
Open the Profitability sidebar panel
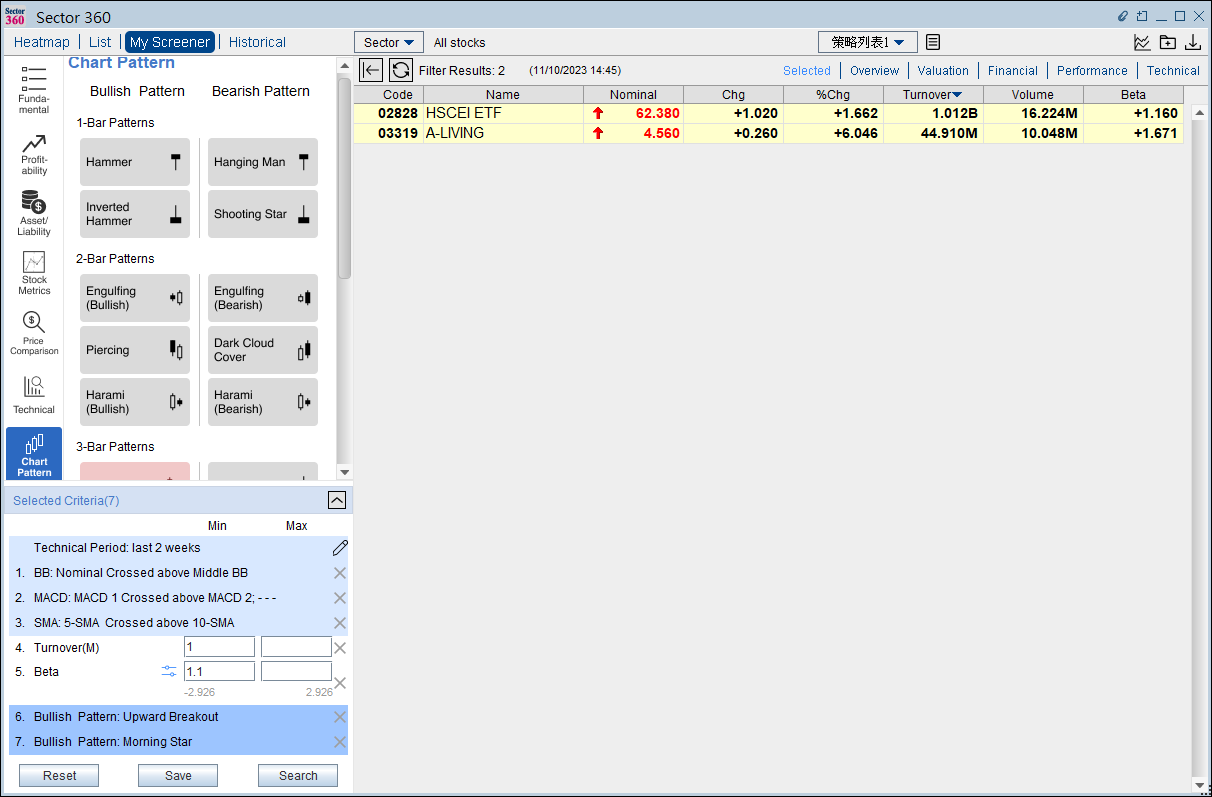[x=33, y=152]
